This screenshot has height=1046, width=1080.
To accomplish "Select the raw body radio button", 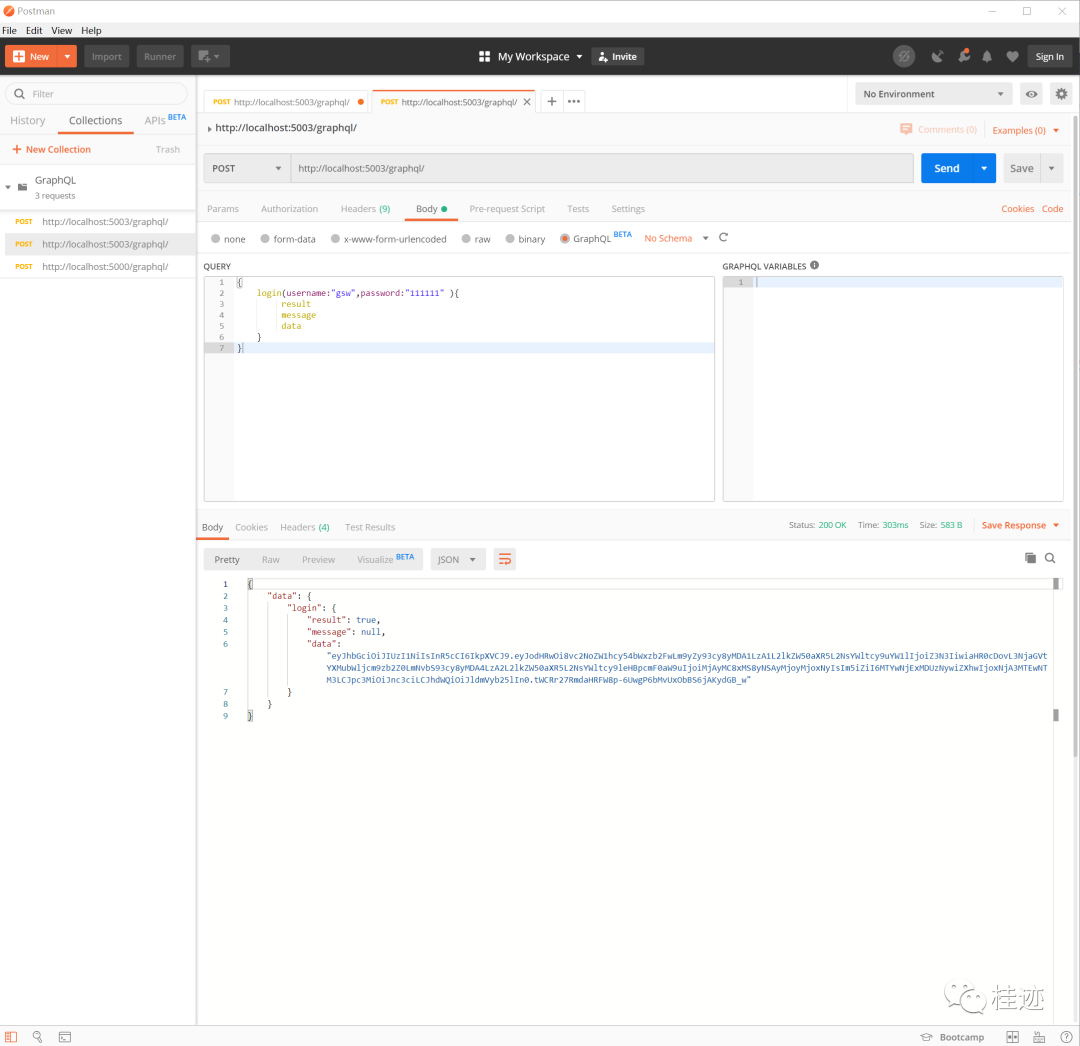I will [x=466, y=239].
